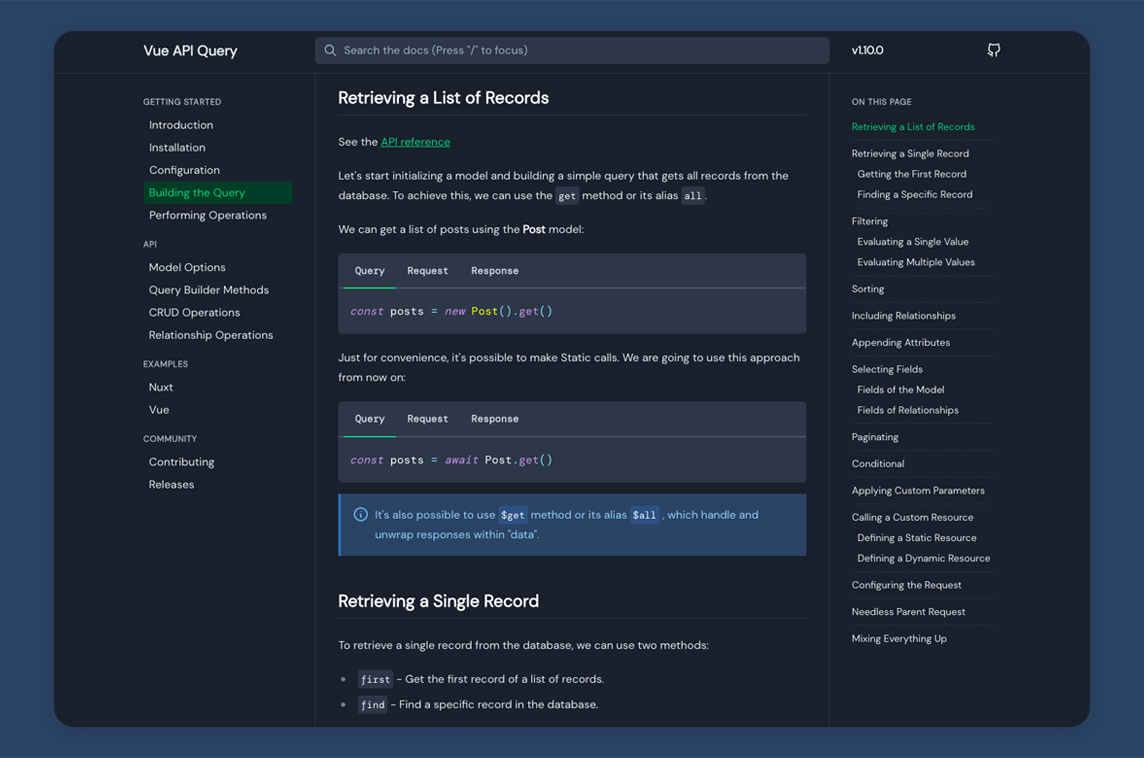The image size is (1144, 758).
Task: Open Performing Operations page
Action: 208,215
